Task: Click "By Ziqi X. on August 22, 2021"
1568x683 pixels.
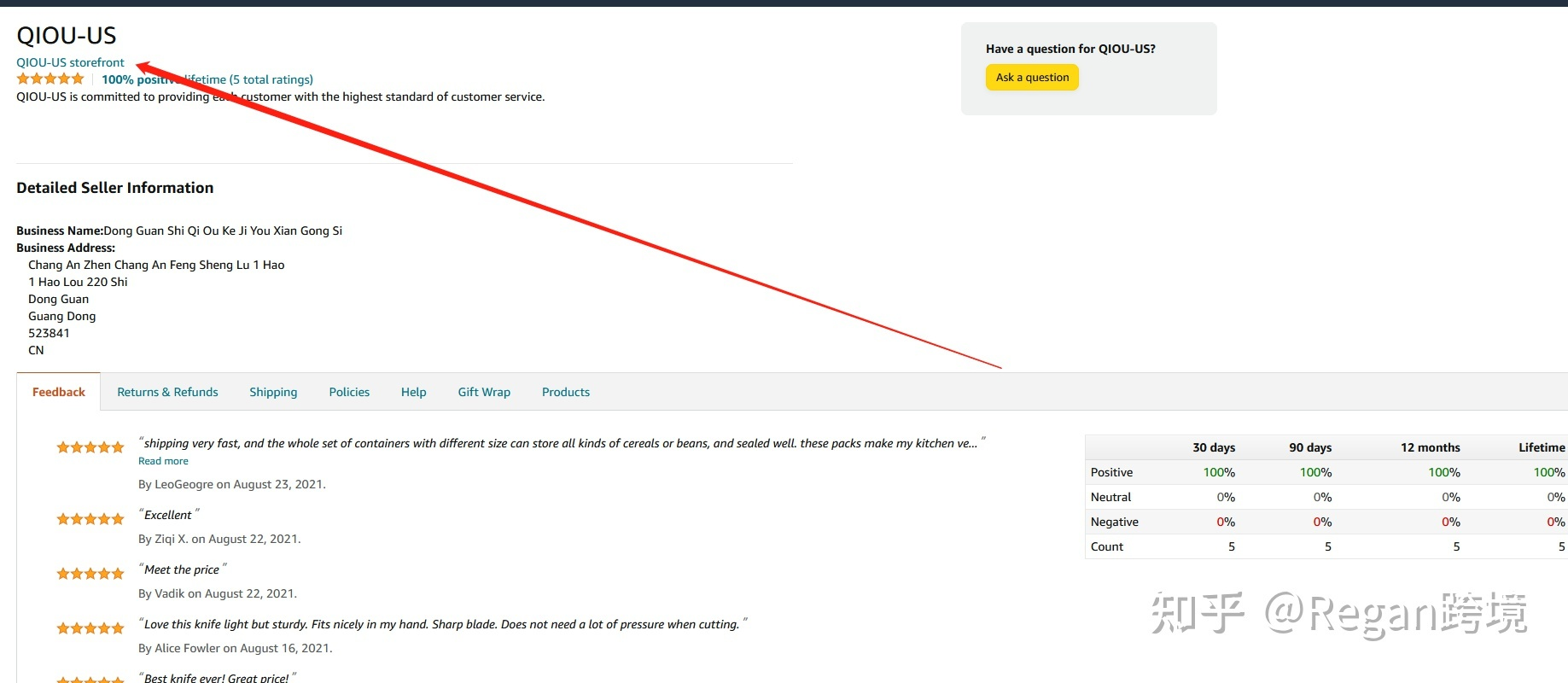Action: point(219,539)
